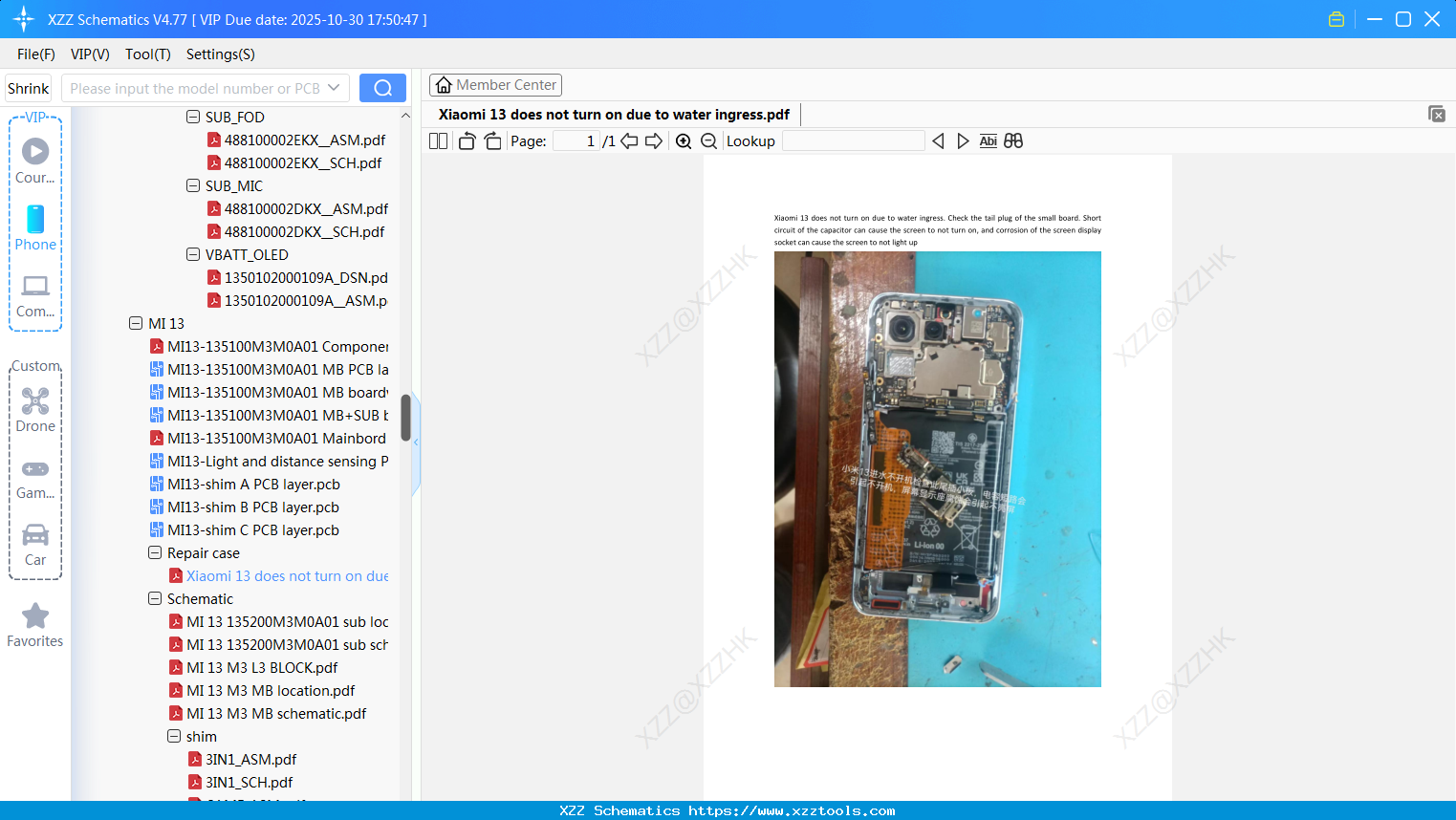This screenshot has height=820, width=1456.
Task: Toggle case-sensitive search with Abi button
Action: 988,140
